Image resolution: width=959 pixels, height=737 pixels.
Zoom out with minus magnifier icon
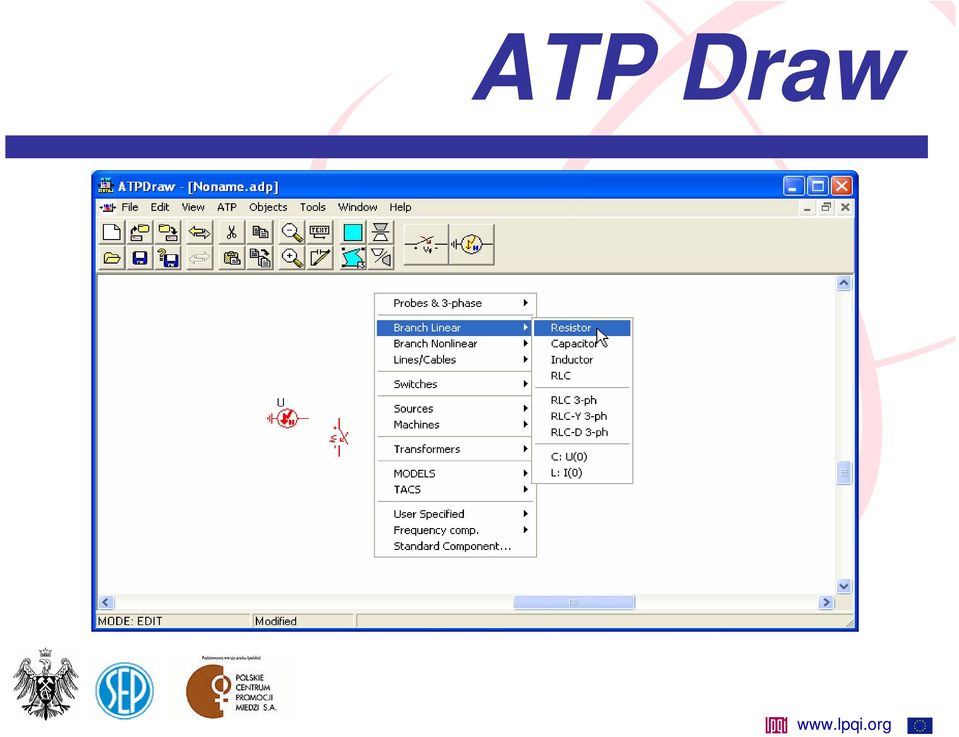click(292, 232)
